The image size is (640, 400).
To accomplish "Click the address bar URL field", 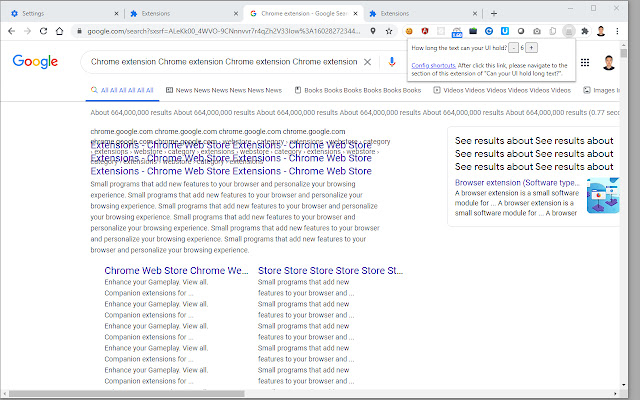I will tap(224, 31).
